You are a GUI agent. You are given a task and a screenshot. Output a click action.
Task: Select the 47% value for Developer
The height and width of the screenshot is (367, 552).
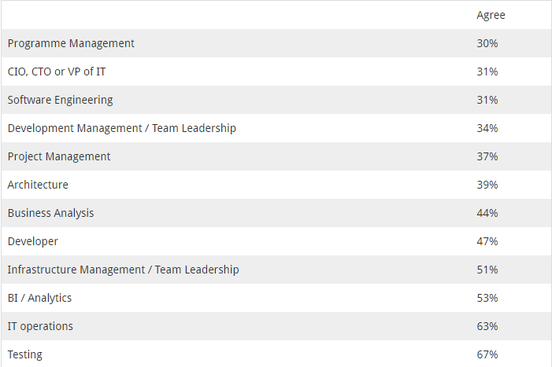pyautogui.click(x=487, y=241)
